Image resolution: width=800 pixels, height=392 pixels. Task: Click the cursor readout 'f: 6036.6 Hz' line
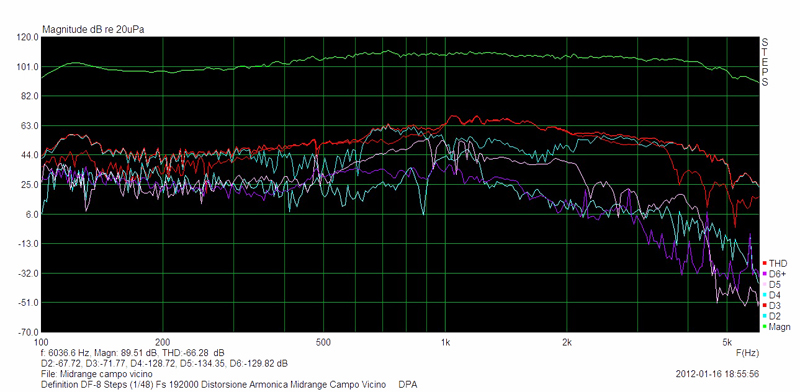tap(132, 353)
